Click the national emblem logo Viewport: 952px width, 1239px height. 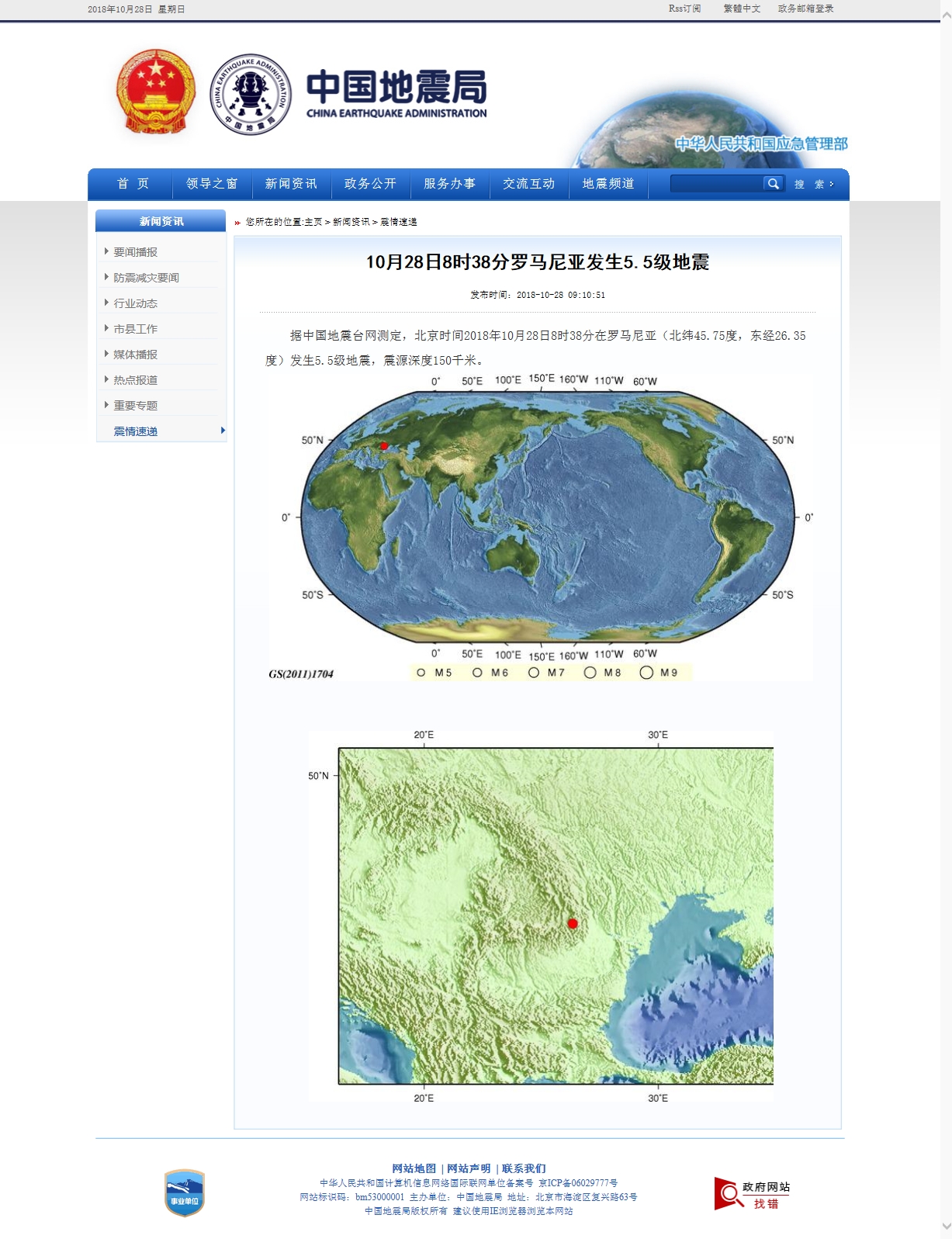click(156, 92)
